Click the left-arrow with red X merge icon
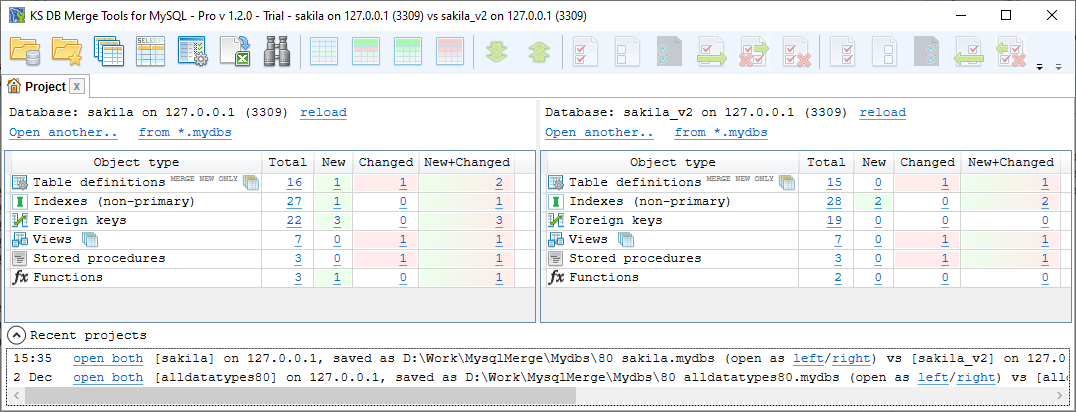Viewport: 1076px width, 412px height. click(x=1011, y=51)
